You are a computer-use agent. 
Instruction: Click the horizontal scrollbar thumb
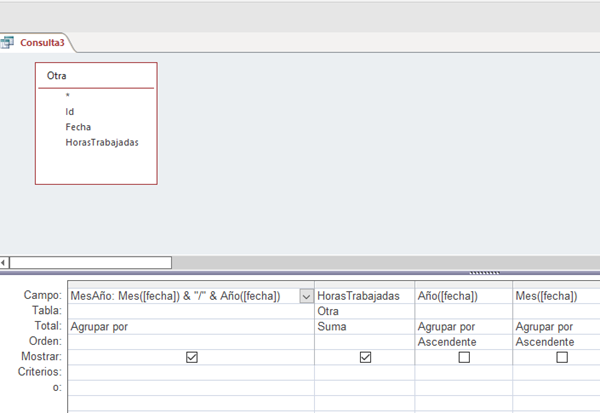90,263
